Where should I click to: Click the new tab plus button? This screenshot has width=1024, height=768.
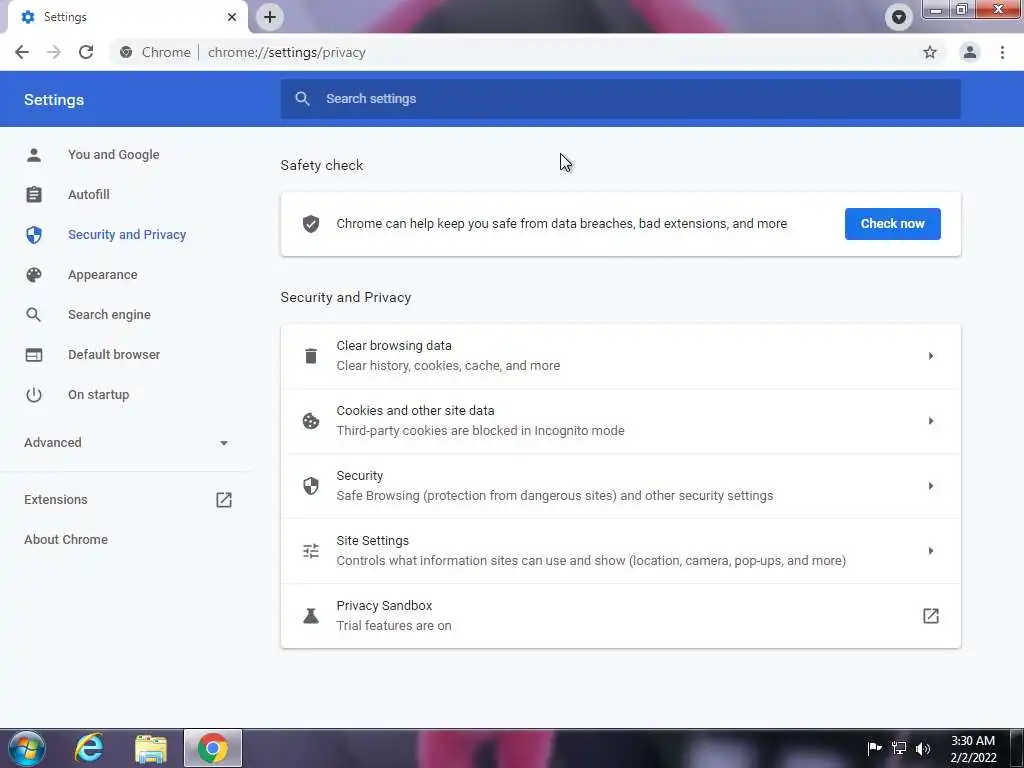coord(270,17)
